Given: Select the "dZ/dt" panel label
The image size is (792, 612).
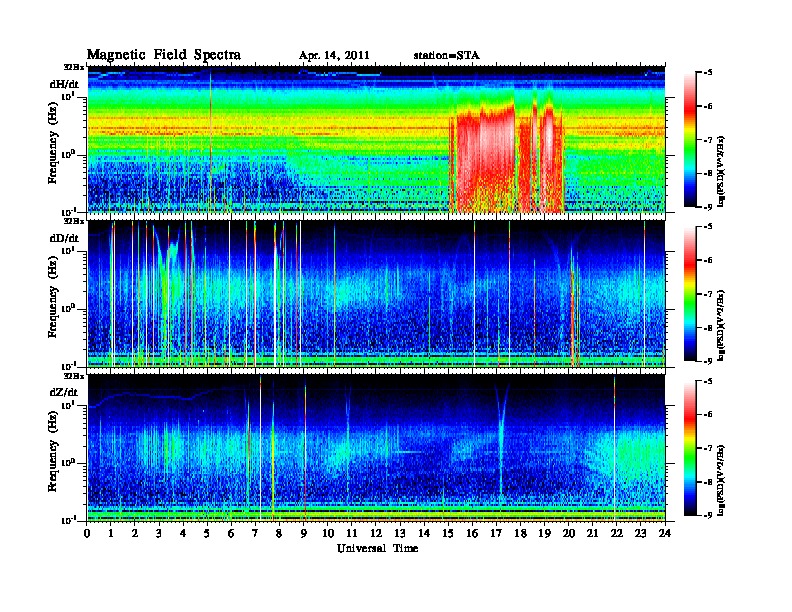Looking at the screenshot, I should tap(64, 392).
